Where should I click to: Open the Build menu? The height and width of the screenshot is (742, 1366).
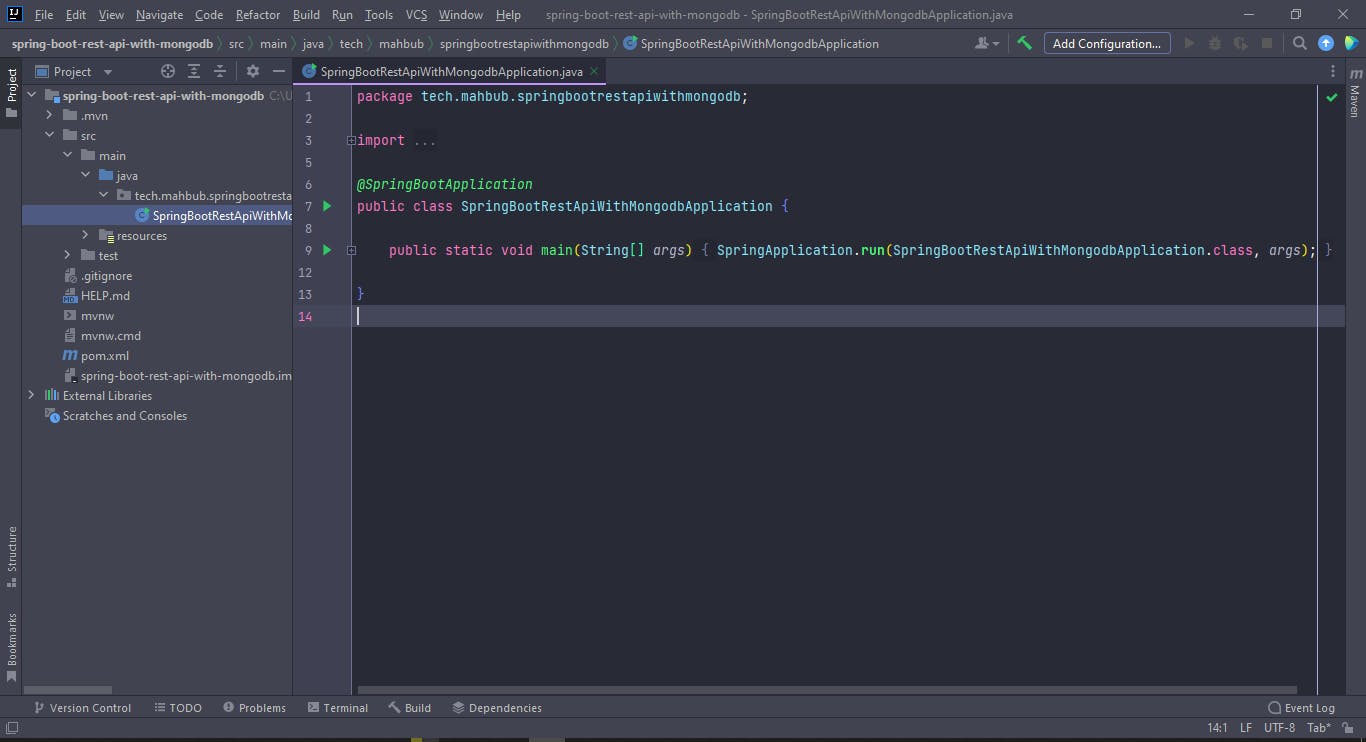[306, 15]
